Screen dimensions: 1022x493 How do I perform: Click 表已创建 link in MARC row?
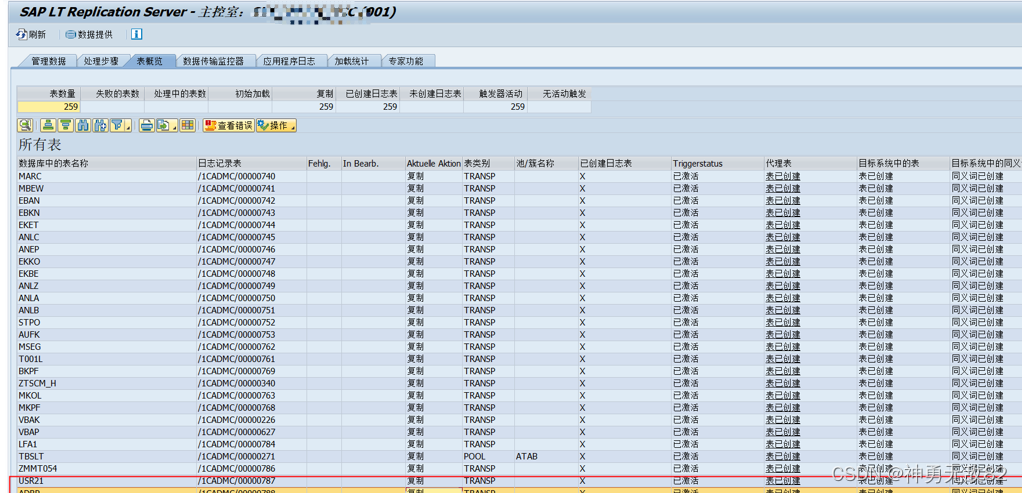point(783,176)
